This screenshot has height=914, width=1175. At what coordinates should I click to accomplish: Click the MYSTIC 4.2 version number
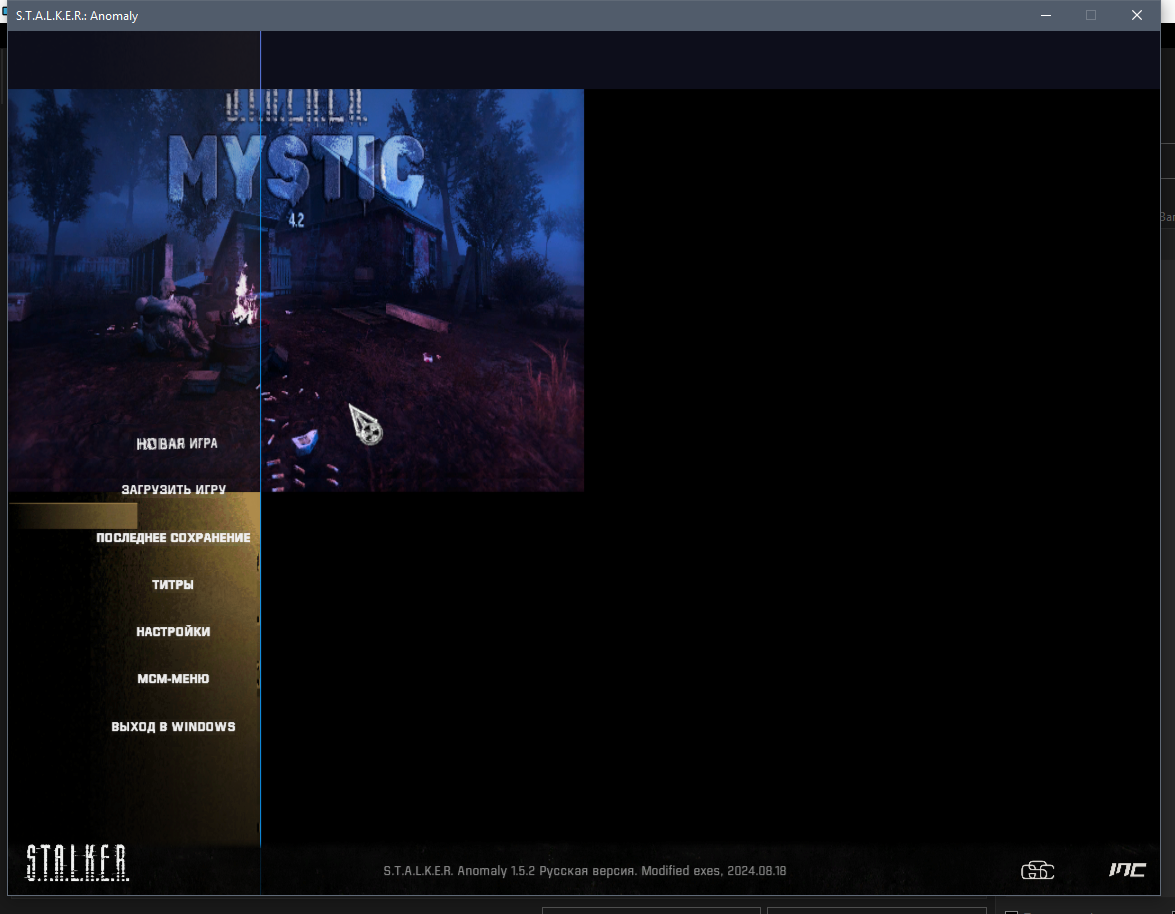coord(297,220)
